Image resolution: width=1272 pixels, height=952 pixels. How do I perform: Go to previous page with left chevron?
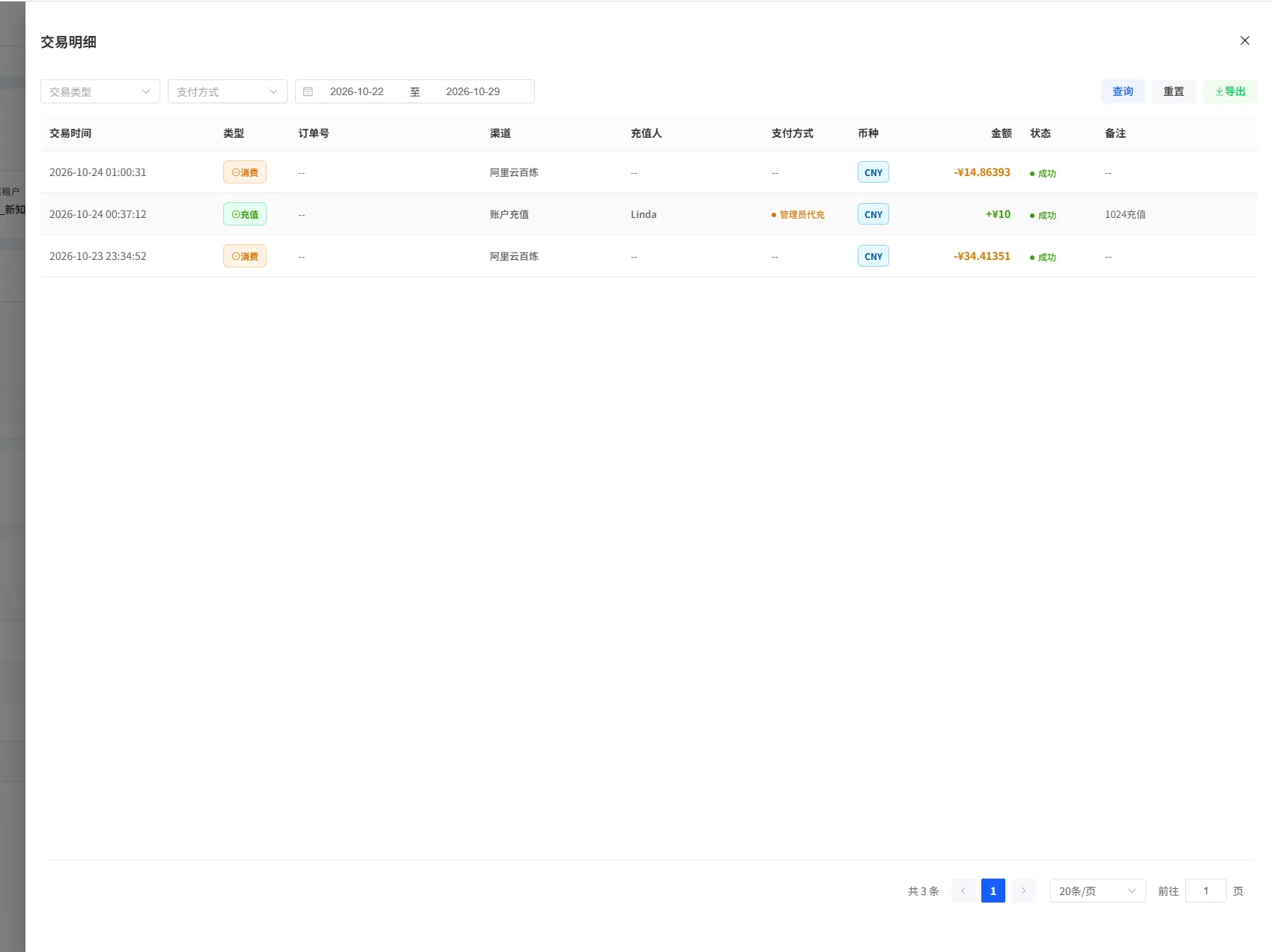pyautogui.click(x=963, y=891)
